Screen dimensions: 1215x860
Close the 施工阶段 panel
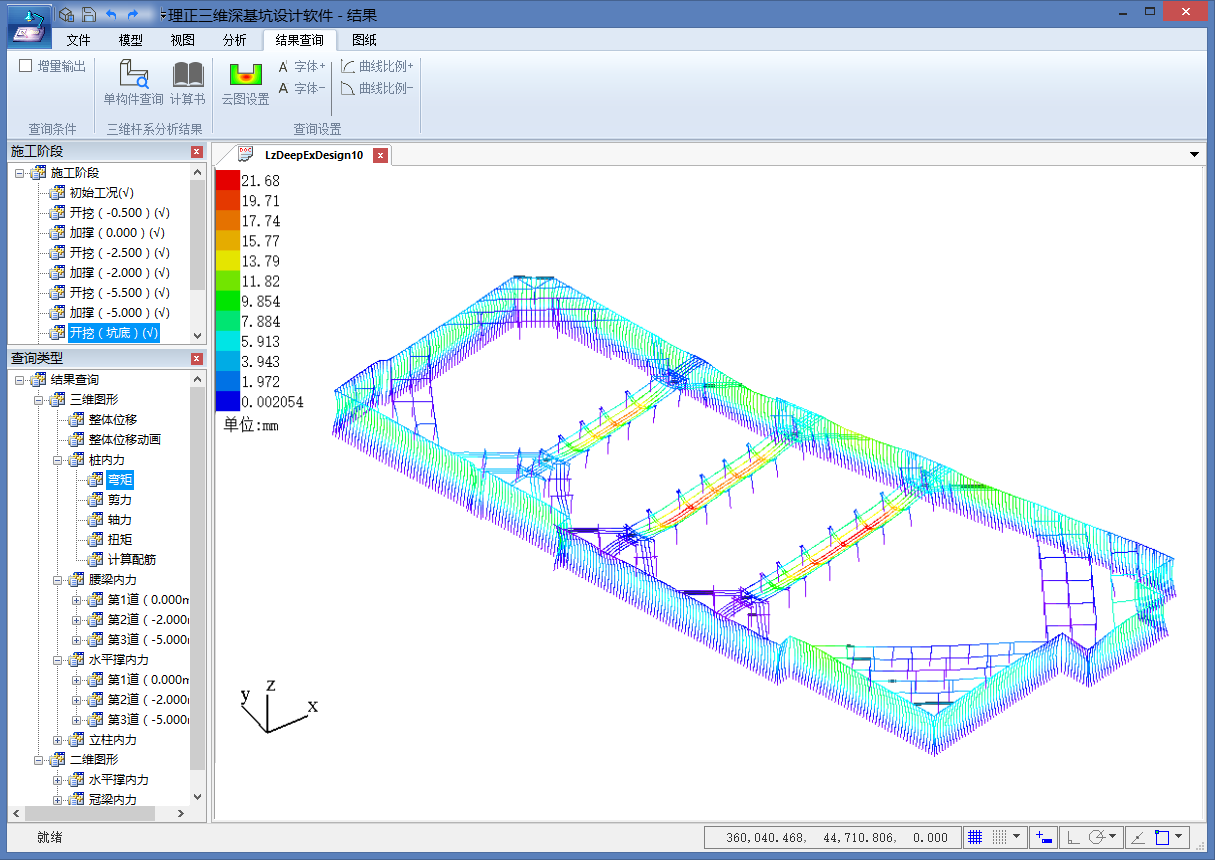click(196, 151)
